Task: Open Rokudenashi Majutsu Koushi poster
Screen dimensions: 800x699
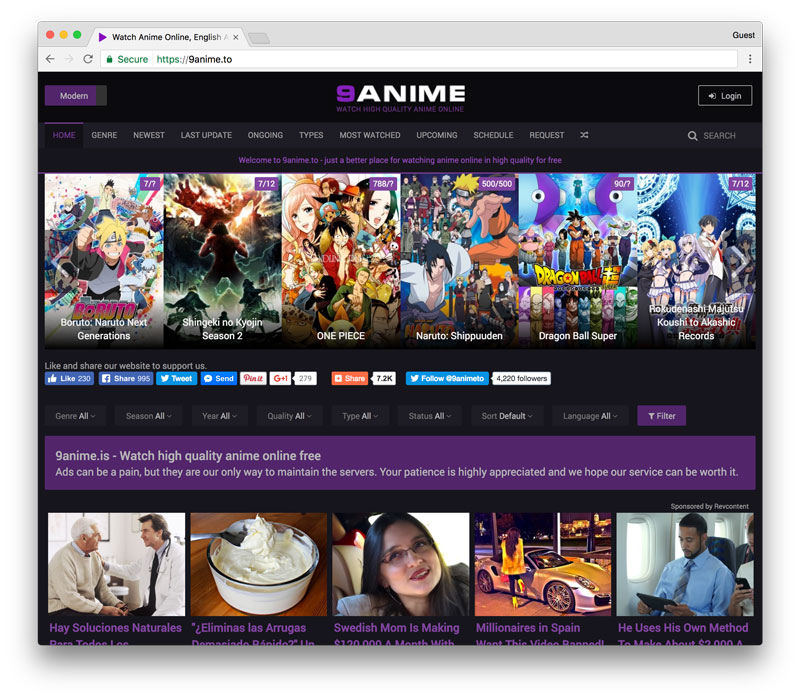Action: coord(696,261)
